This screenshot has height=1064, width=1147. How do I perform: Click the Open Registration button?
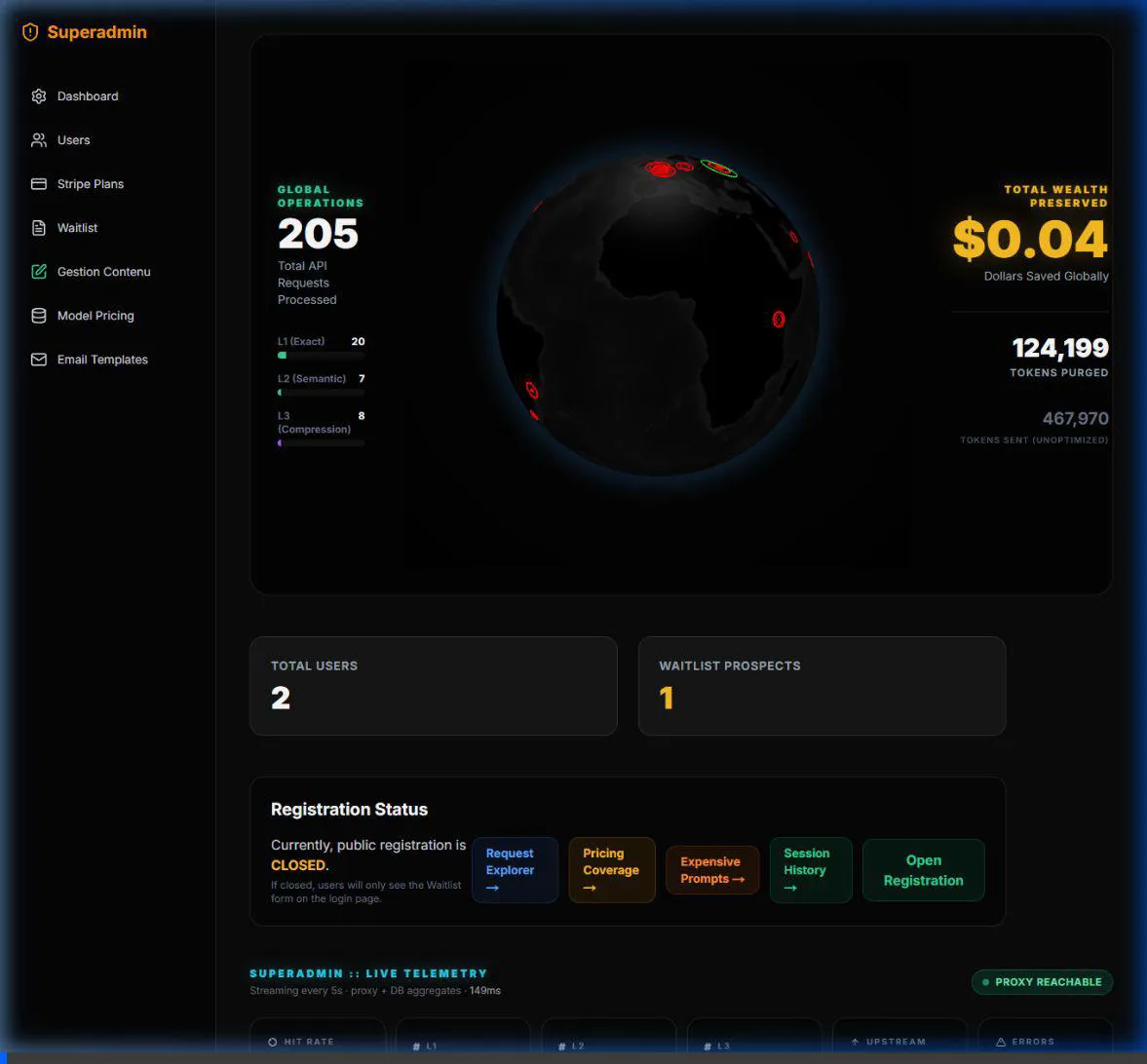(x=923, y=870)
